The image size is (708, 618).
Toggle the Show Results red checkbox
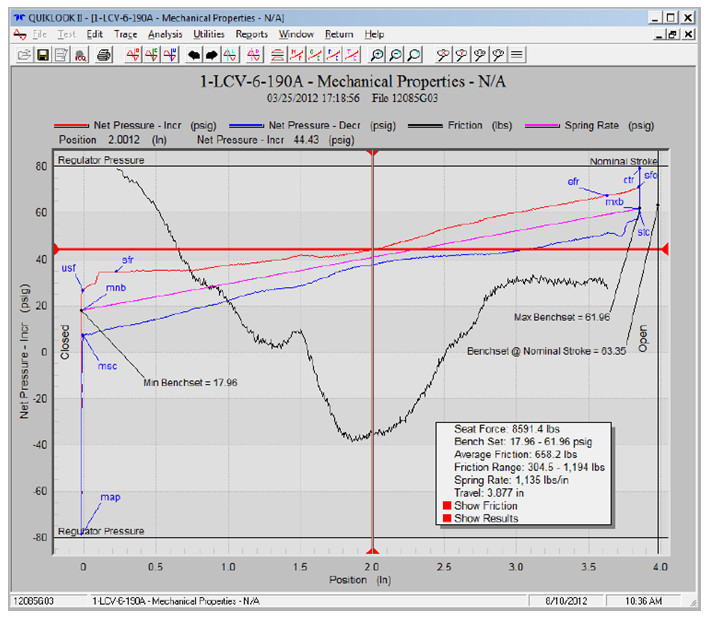[446, 518]
